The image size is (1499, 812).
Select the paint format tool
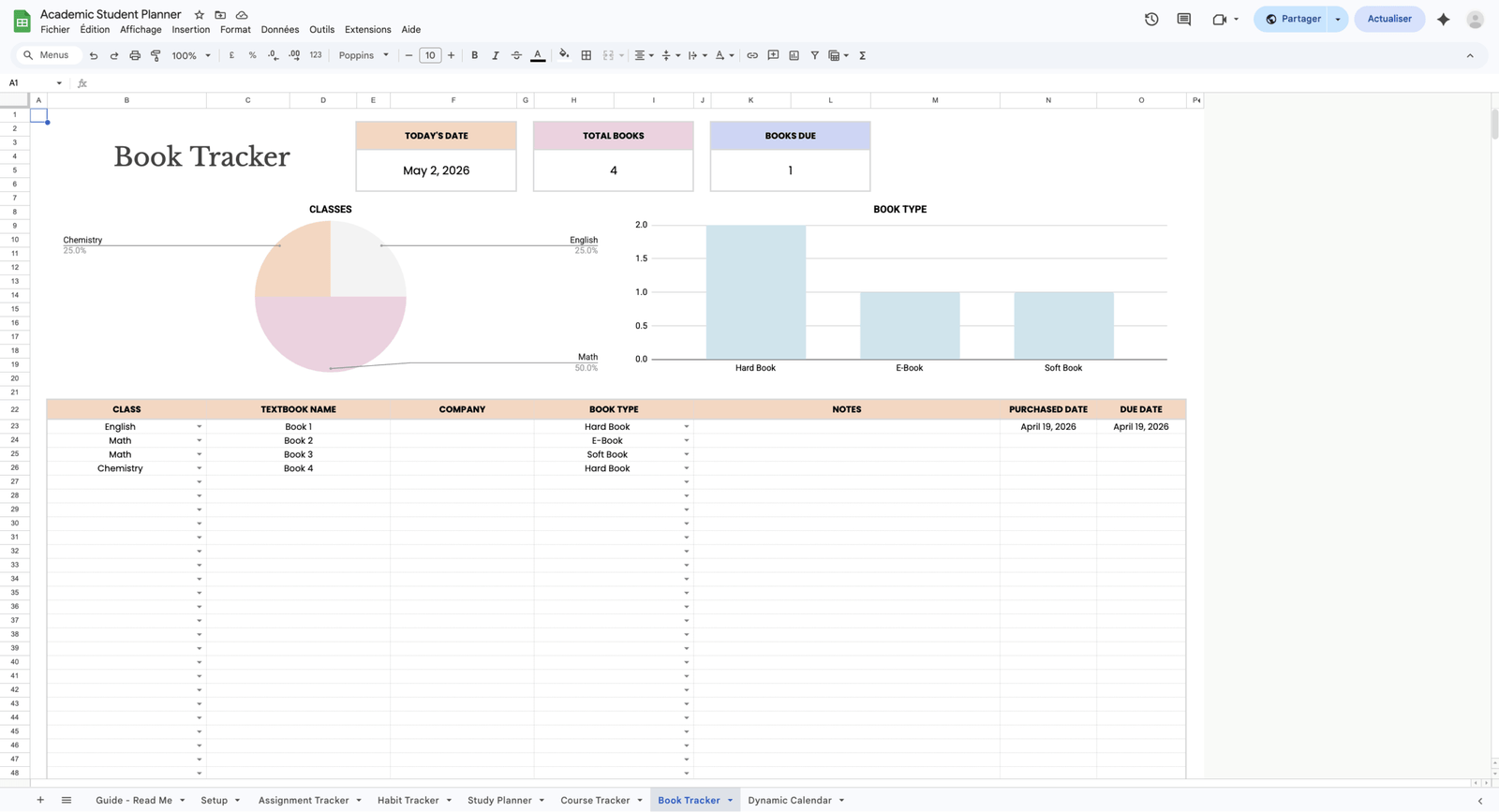[x=156, y=56]
